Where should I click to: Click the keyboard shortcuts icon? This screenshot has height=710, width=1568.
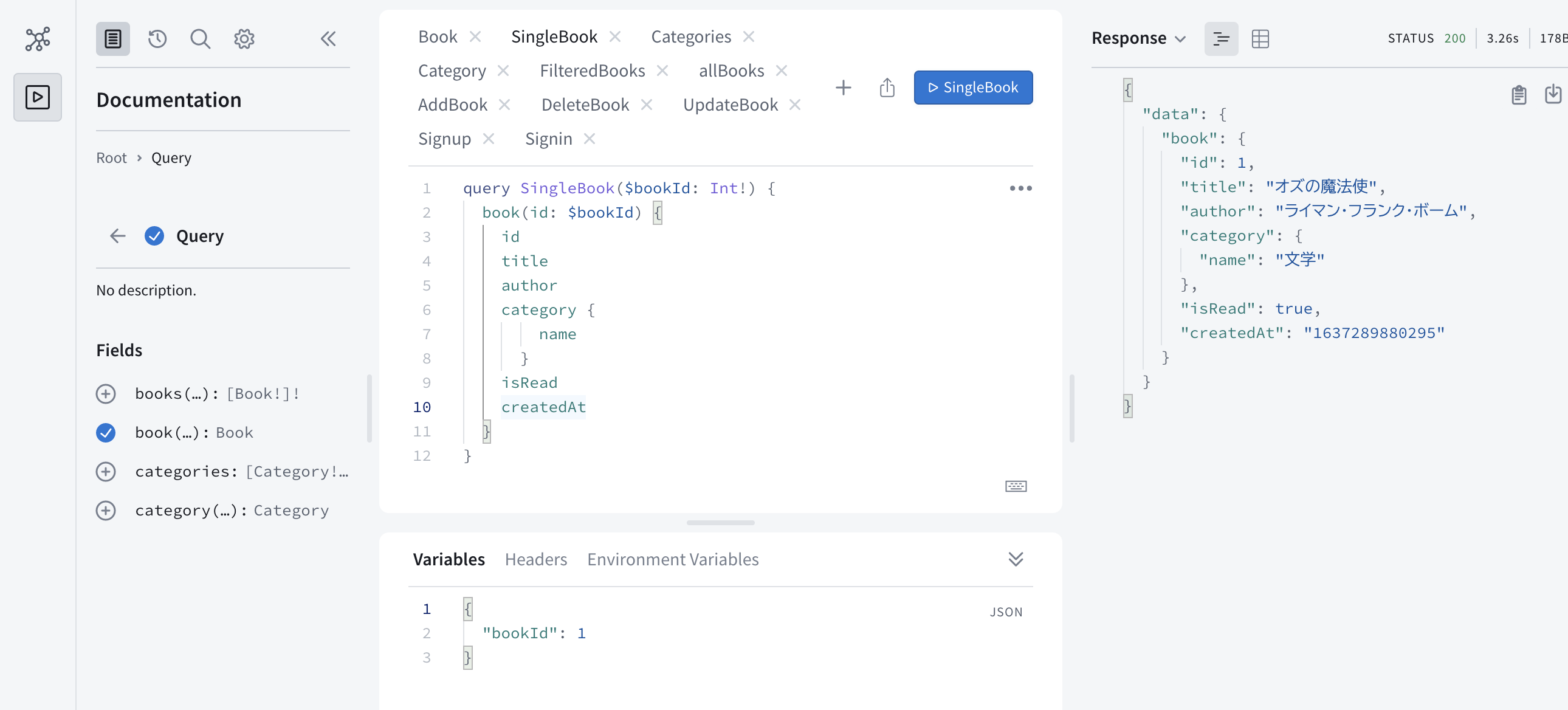1016,486
